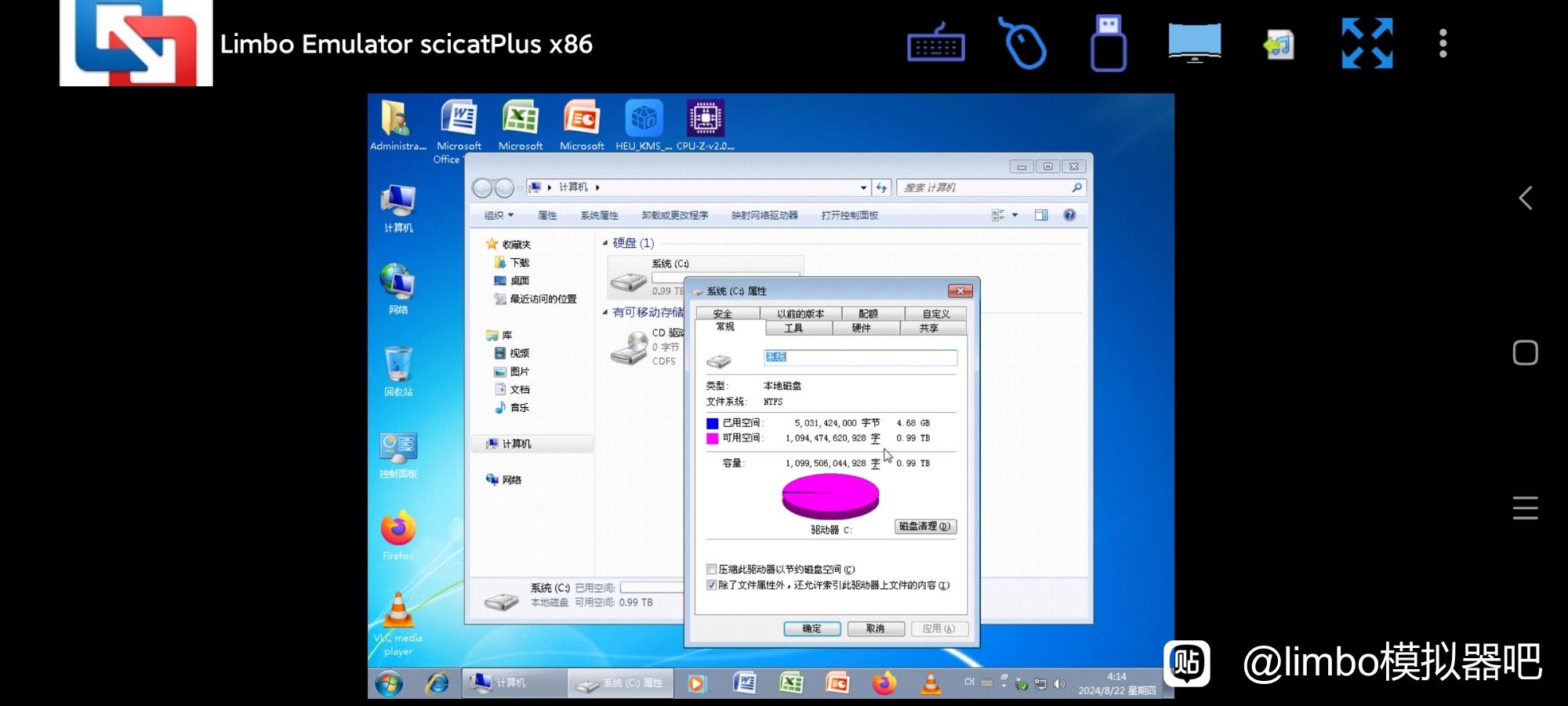Click the drive label name field
Image resolution: width=1568 pixels, height=706 pixels.
point(860,358)
